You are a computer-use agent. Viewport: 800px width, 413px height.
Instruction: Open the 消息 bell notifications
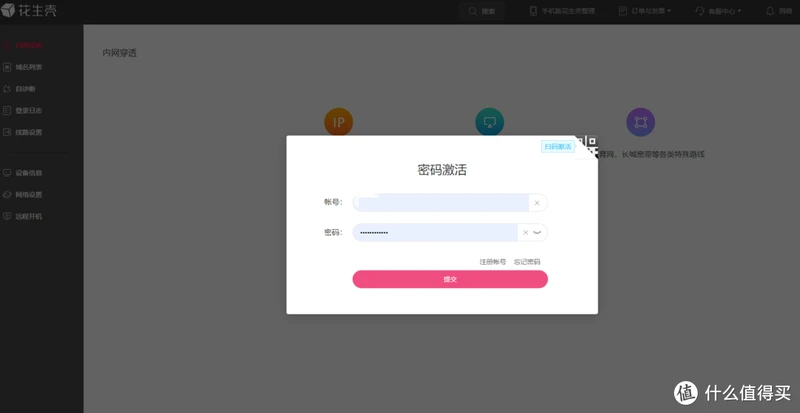click(779, 11)
